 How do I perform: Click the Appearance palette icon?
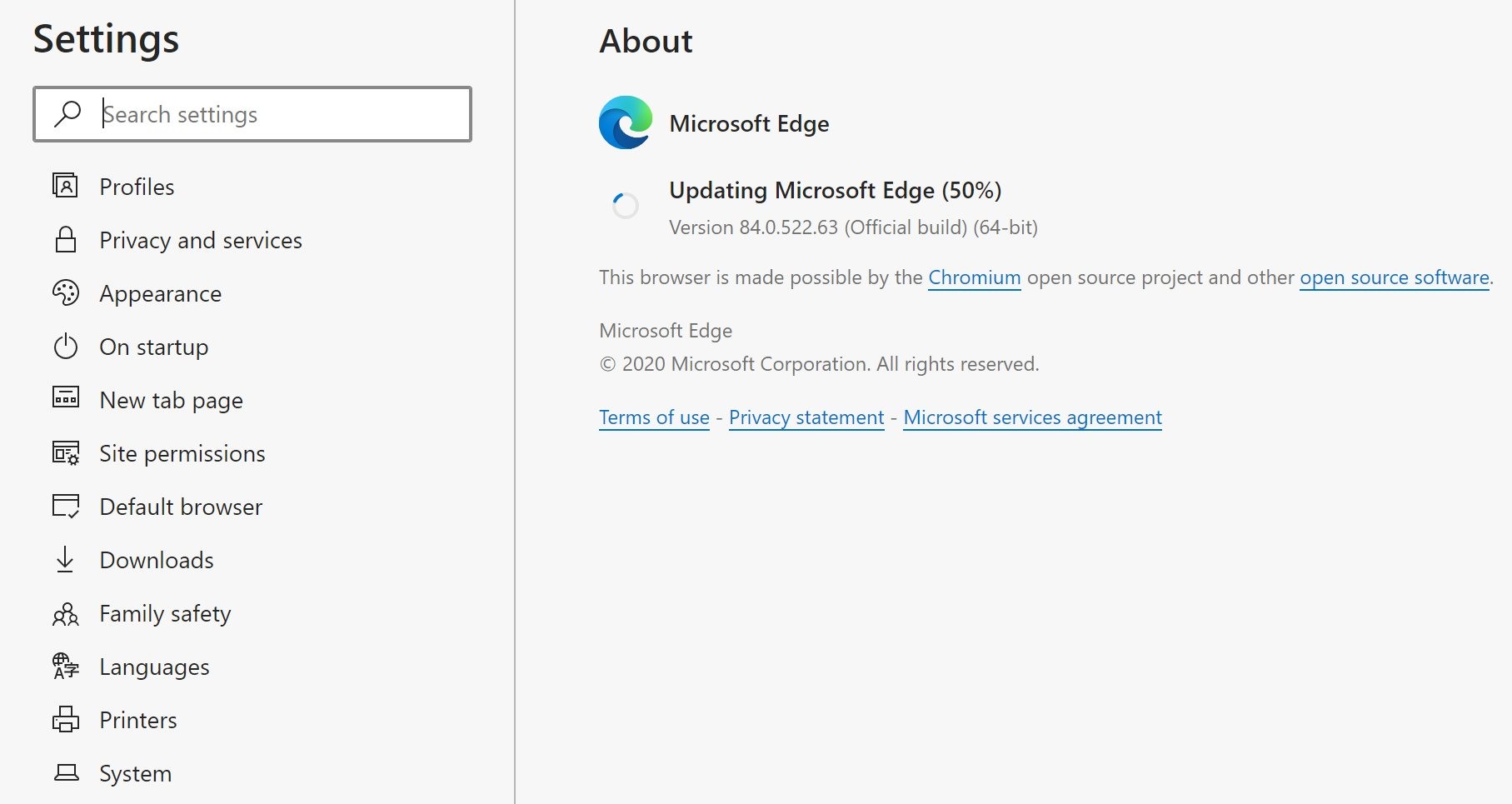point(65,292)
